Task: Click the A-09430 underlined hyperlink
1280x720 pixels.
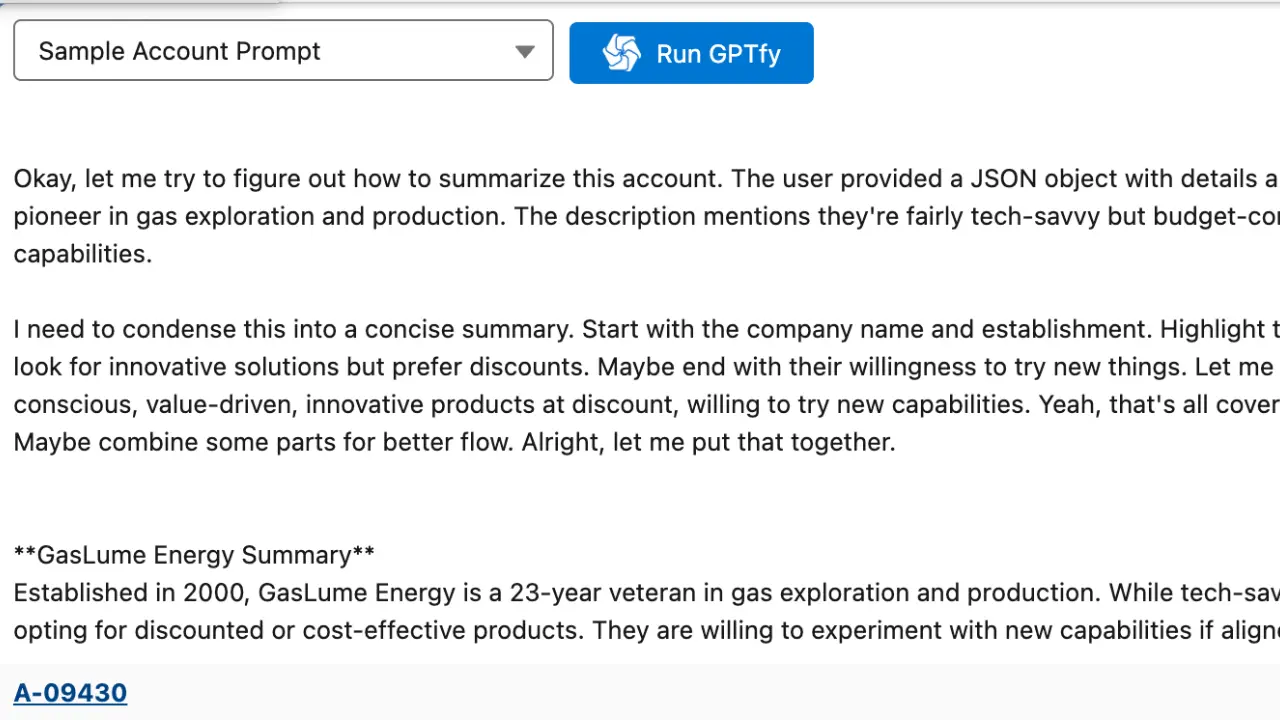Action: (70, 692)
